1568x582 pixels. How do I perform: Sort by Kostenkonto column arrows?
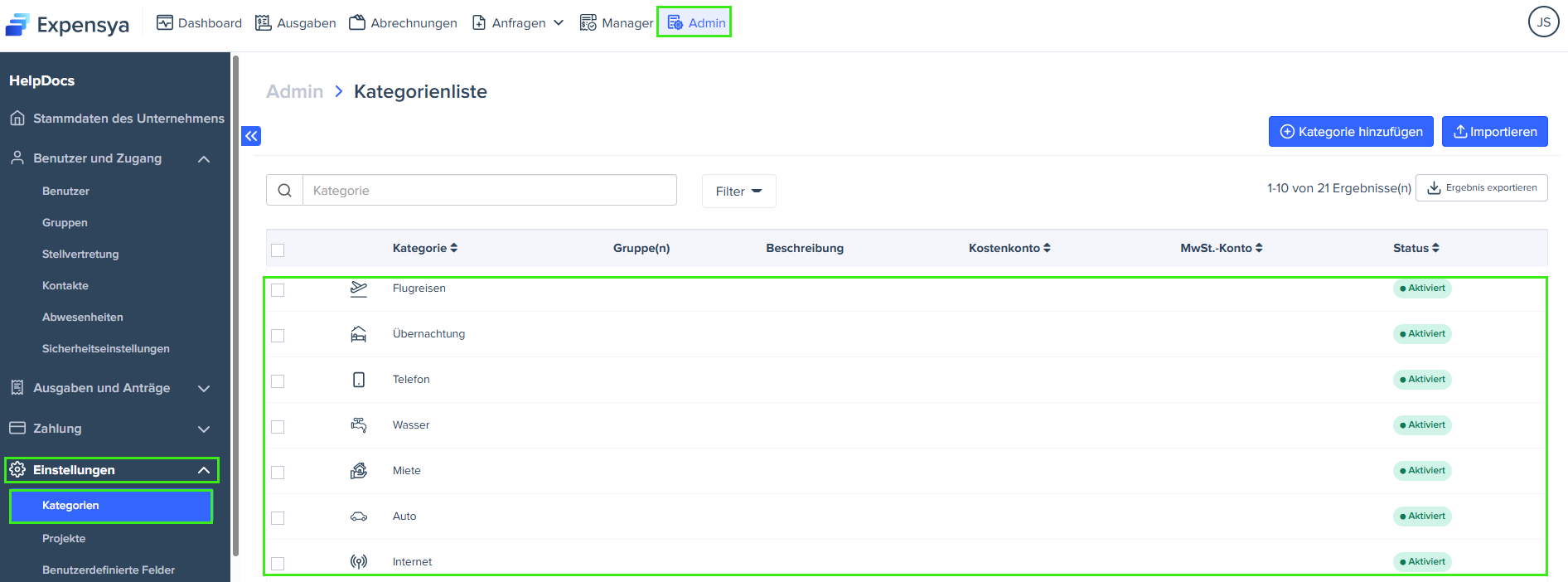(x=1048, y=248)
